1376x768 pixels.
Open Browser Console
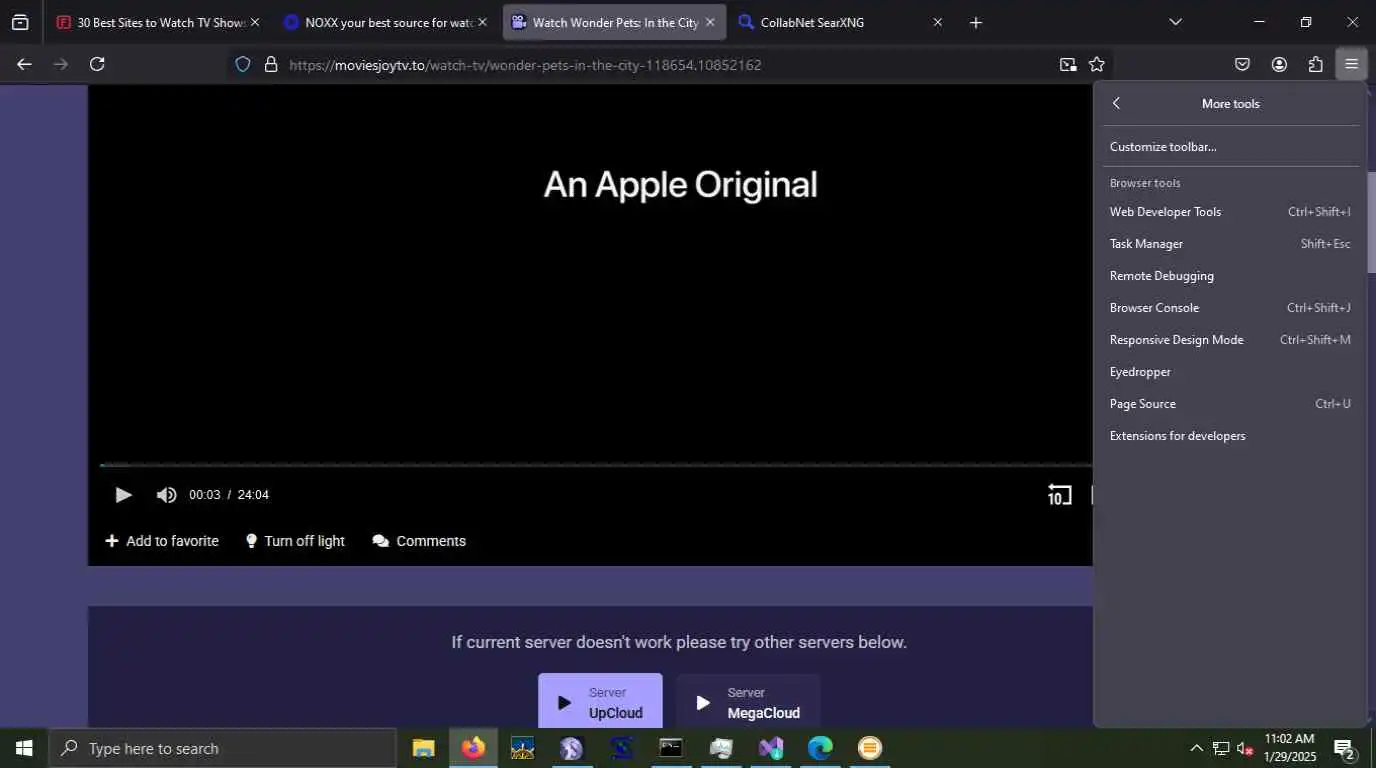(1230, 308)
